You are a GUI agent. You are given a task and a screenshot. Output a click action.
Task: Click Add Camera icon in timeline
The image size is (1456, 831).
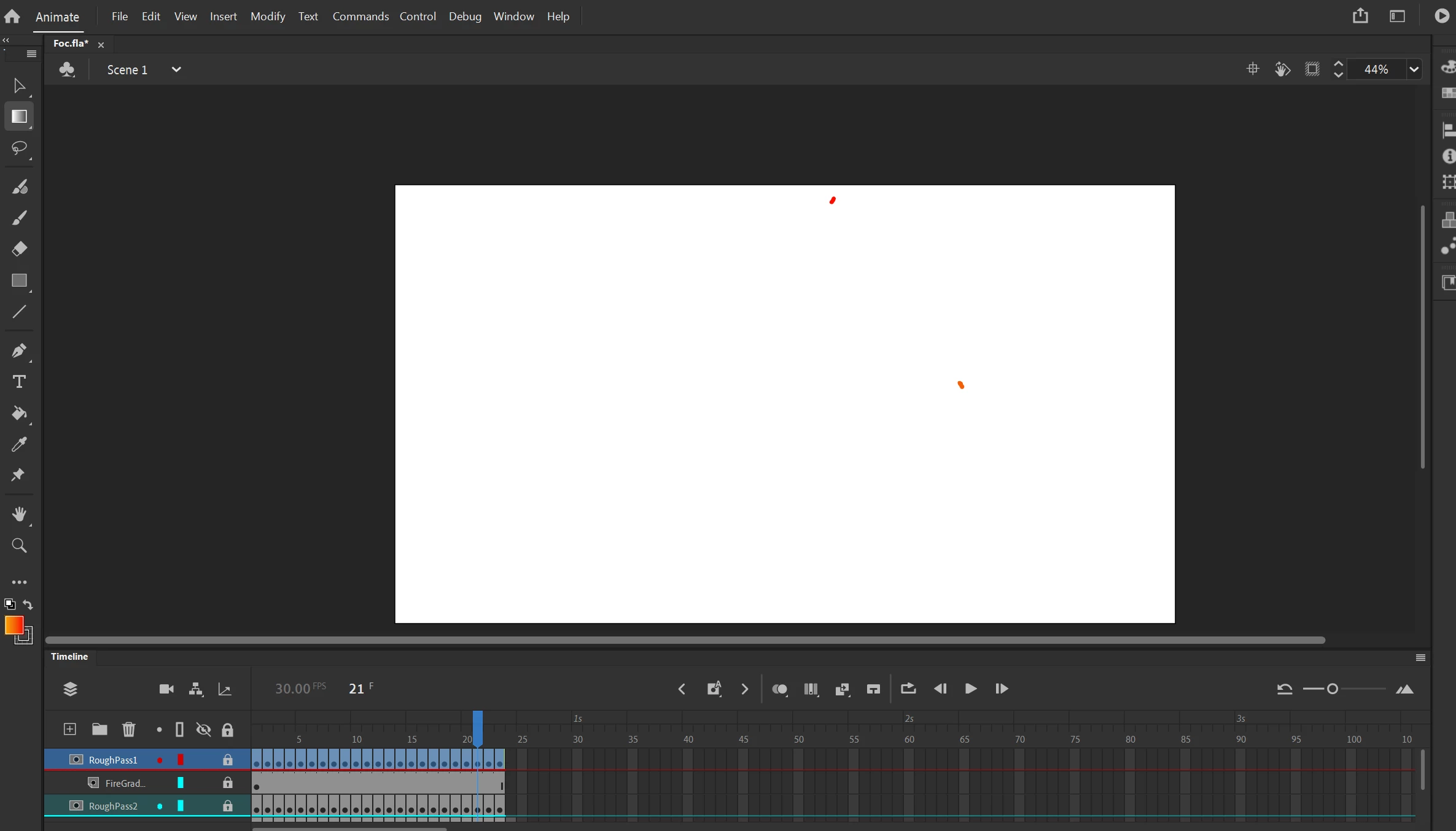(x=166, y=689)
